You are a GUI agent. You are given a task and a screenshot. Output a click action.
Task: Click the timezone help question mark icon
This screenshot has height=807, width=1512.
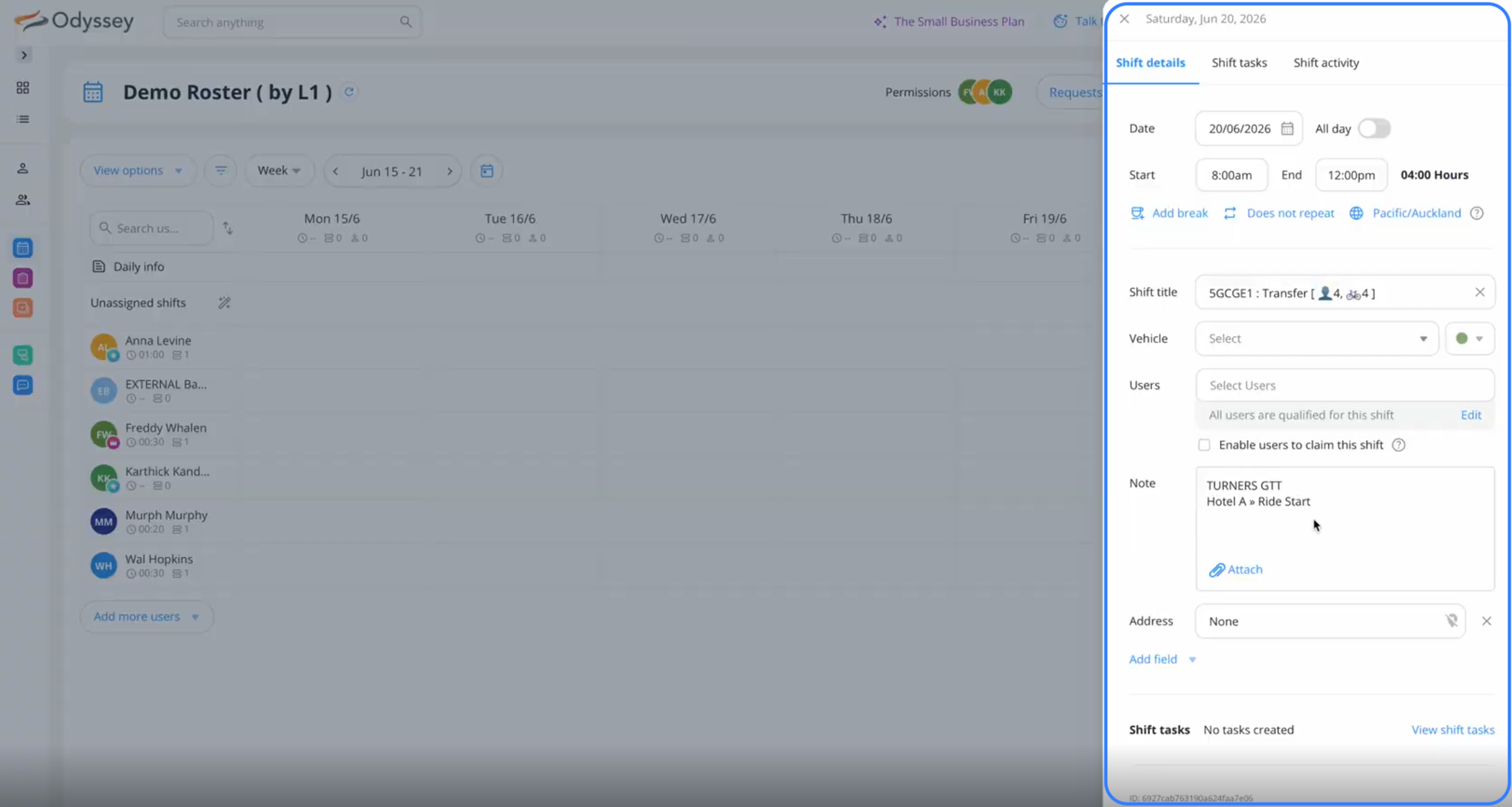tap(1477, 213)
